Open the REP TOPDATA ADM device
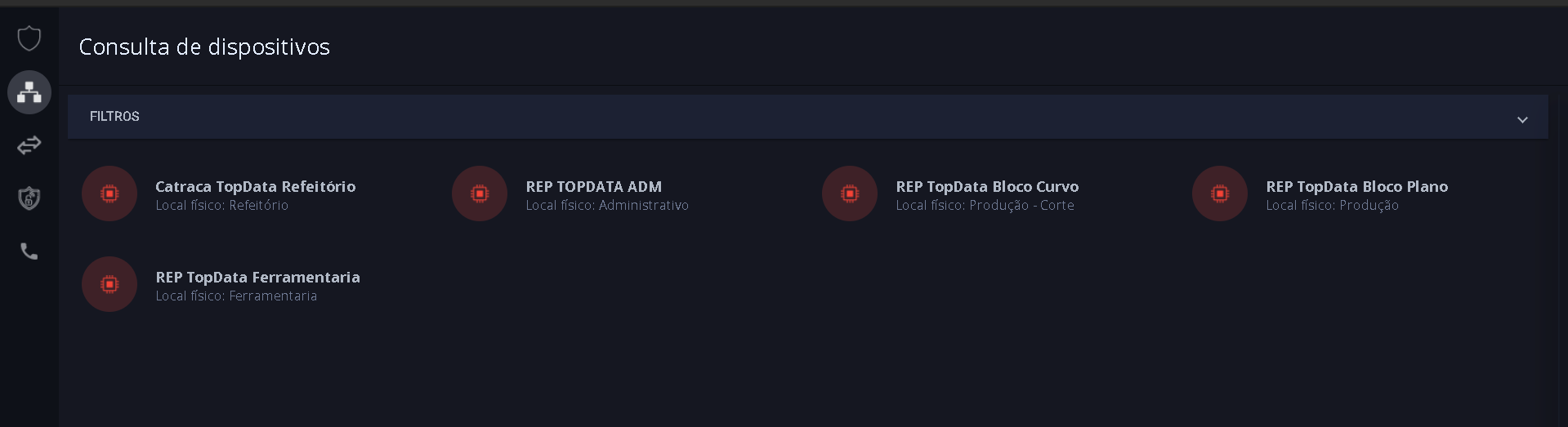1568x427 pixels. point(593,187)
